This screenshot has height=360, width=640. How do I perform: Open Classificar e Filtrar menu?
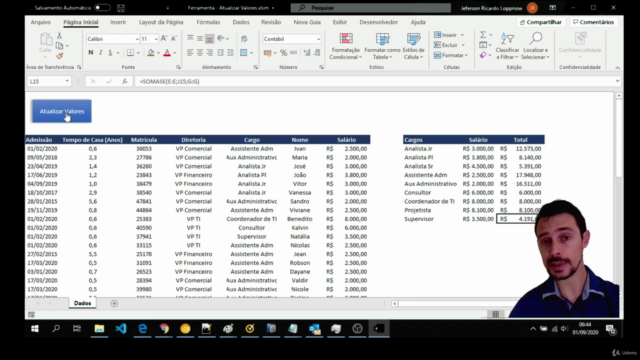tap(507, 46)
